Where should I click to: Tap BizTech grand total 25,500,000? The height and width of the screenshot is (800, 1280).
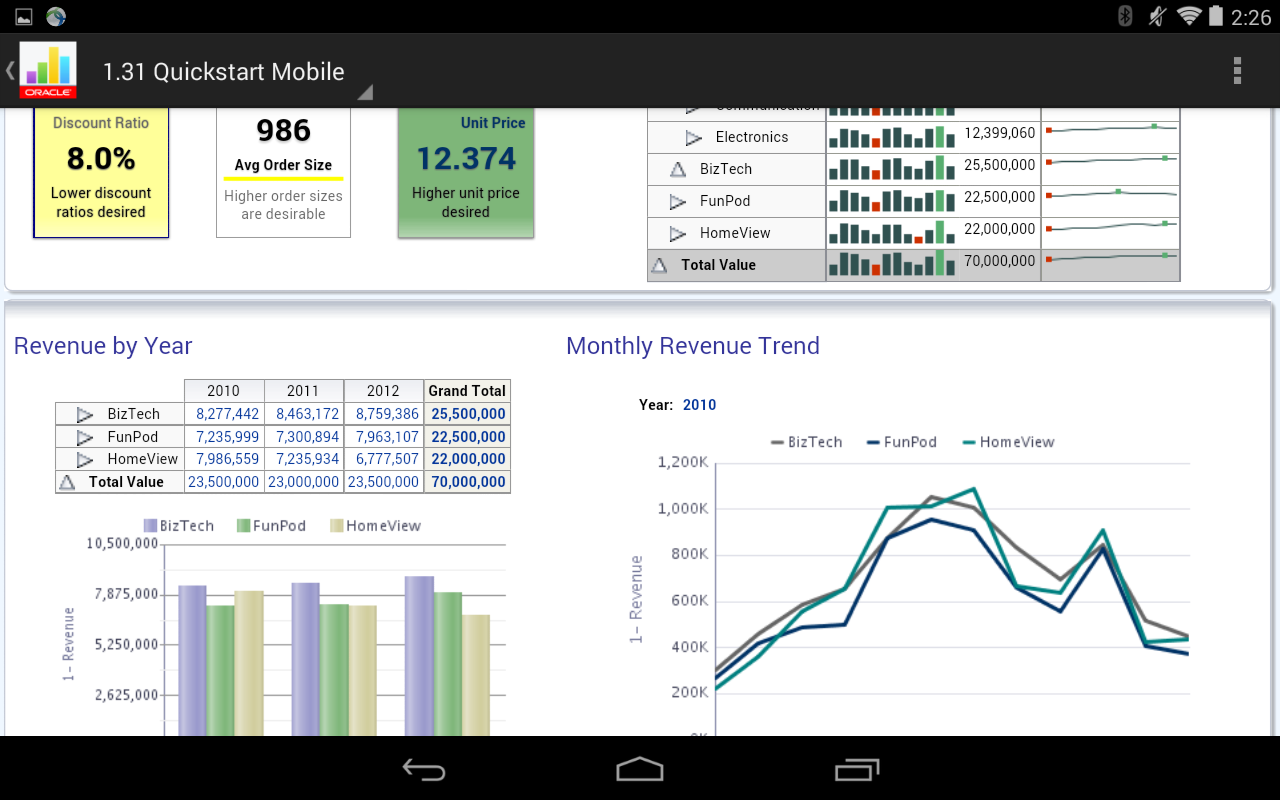pos(468,414)
